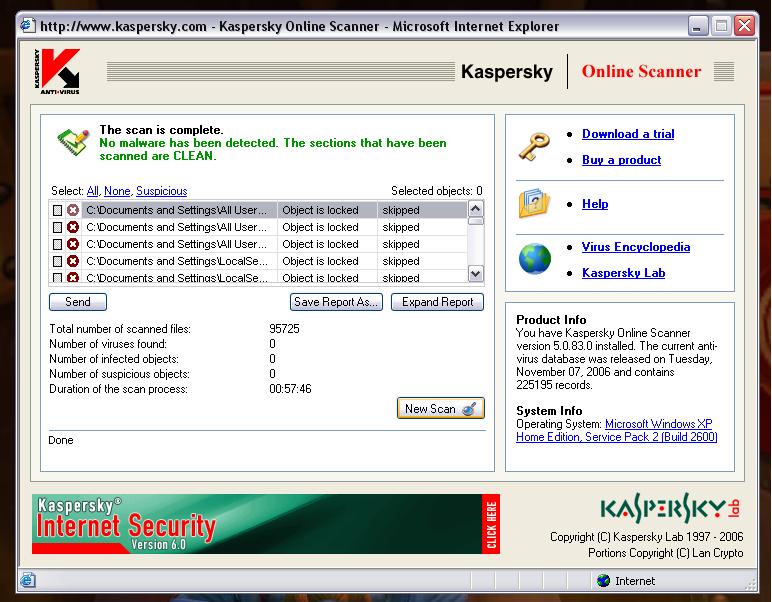The width and height of the screenshot is (772, 602).
Task: Start a New Scan
Action: [441, 409]
